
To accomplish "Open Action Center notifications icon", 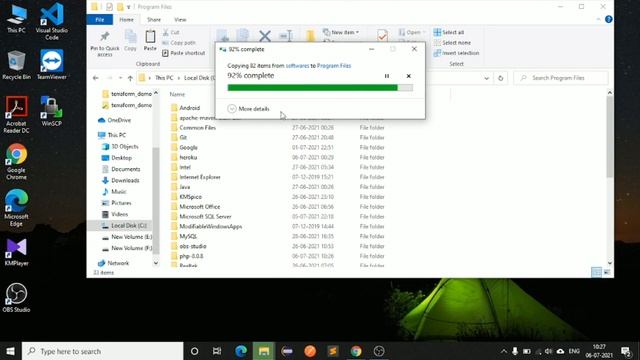I will (626, 351).
